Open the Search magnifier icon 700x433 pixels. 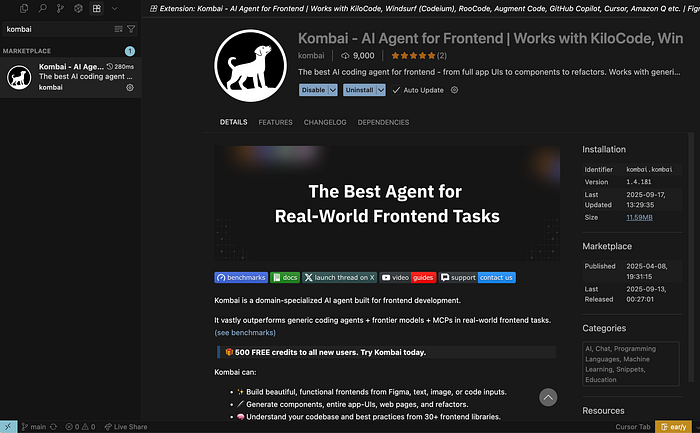tap(42, 8)
